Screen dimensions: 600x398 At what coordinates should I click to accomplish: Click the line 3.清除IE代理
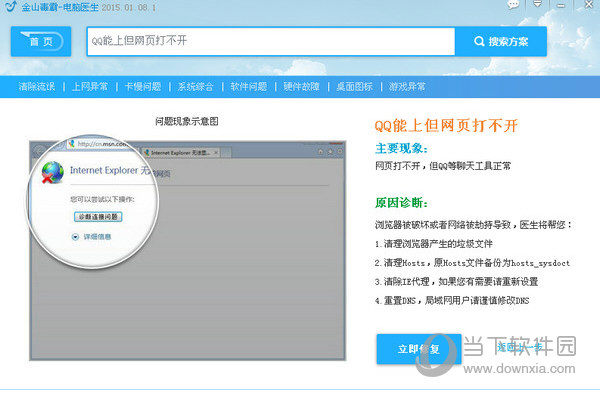tap(456, 282)
